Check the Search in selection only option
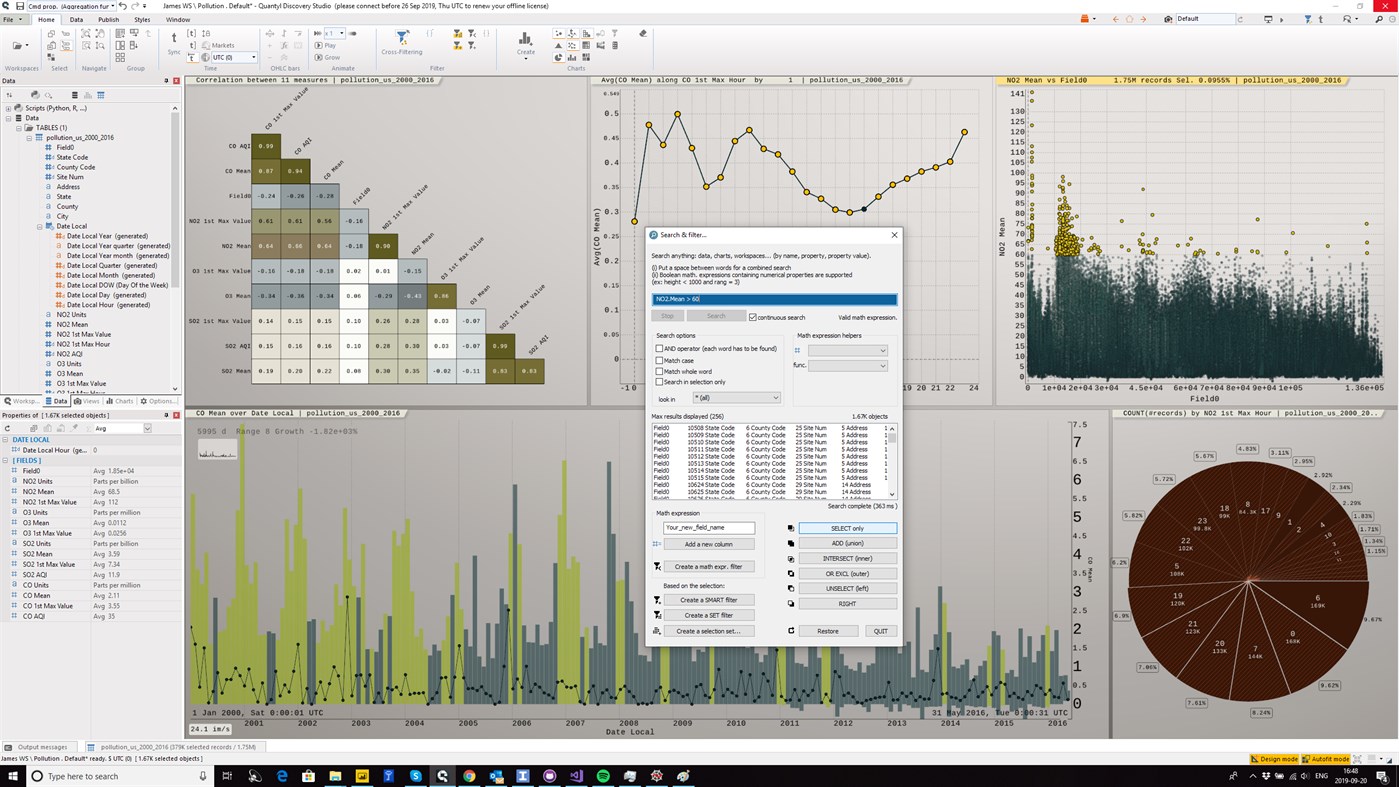 tap(660, 381)
